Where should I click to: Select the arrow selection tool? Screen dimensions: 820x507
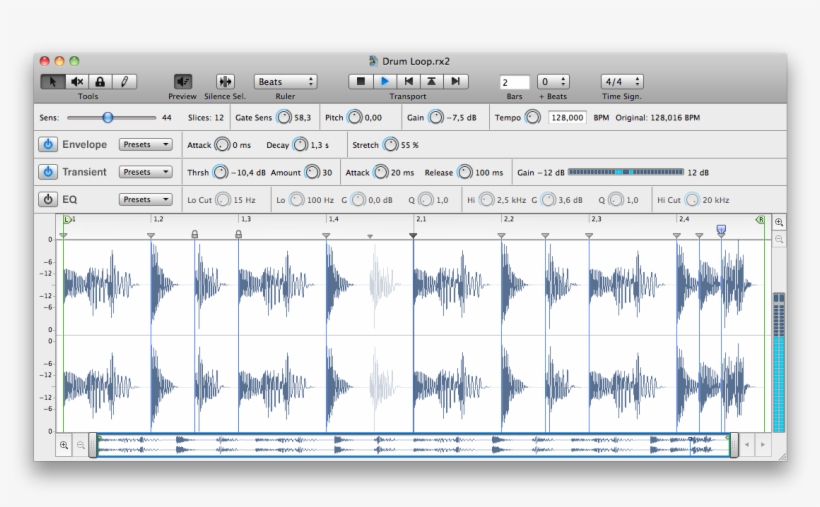53,82
